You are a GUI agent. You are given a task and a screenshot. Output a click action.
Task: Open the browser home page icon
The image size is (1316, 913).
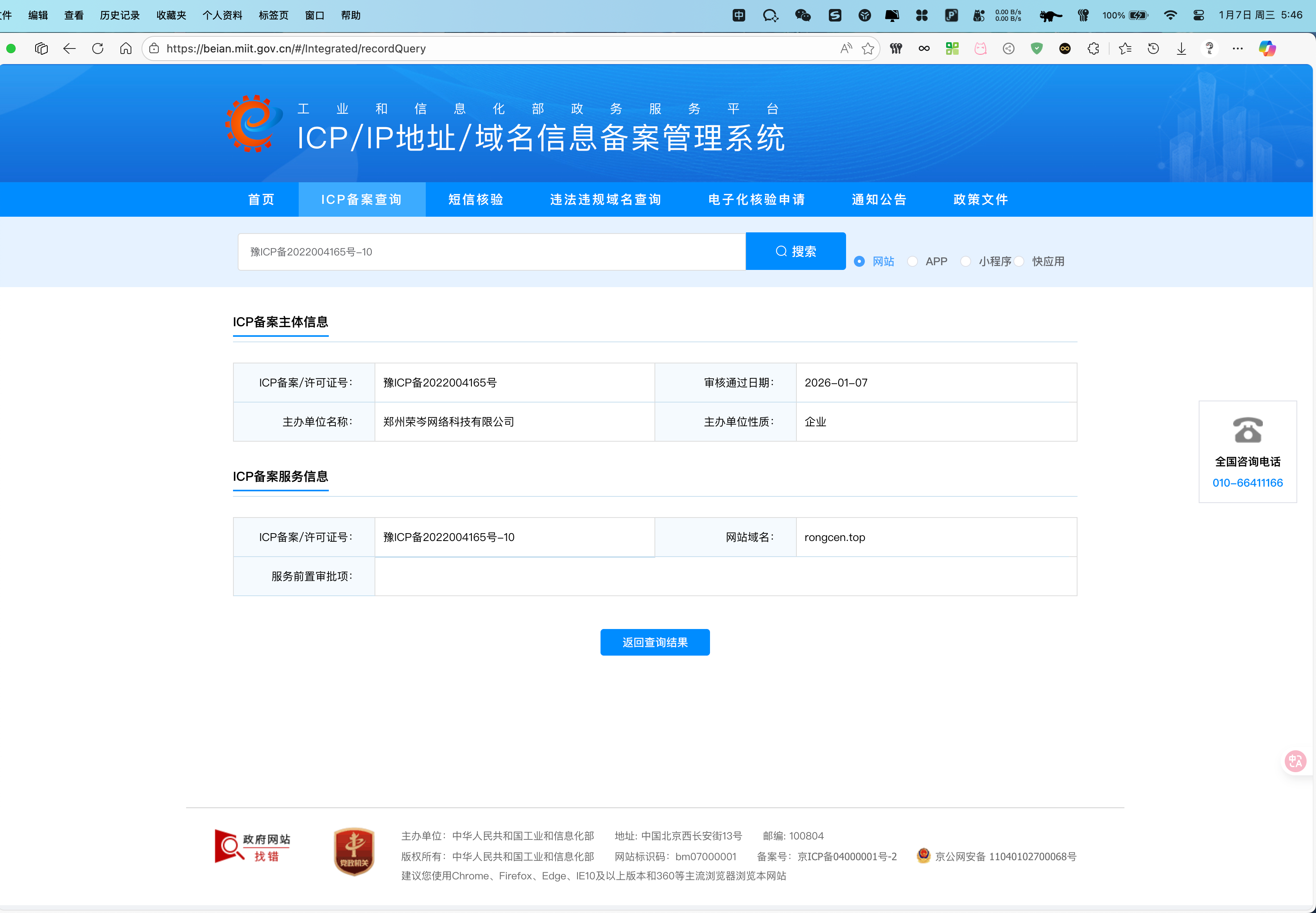[126, 49]
